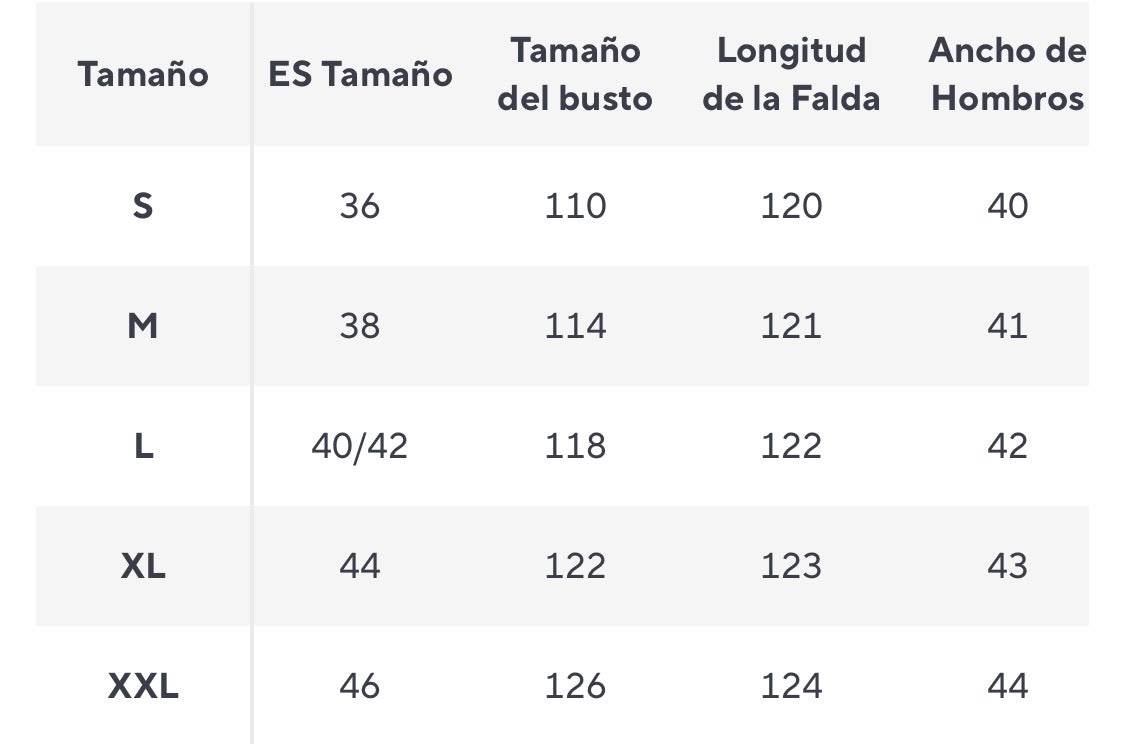The image size is (1125, 744).
Task: Select shoulder width value 41
Action: point(1007,326)
